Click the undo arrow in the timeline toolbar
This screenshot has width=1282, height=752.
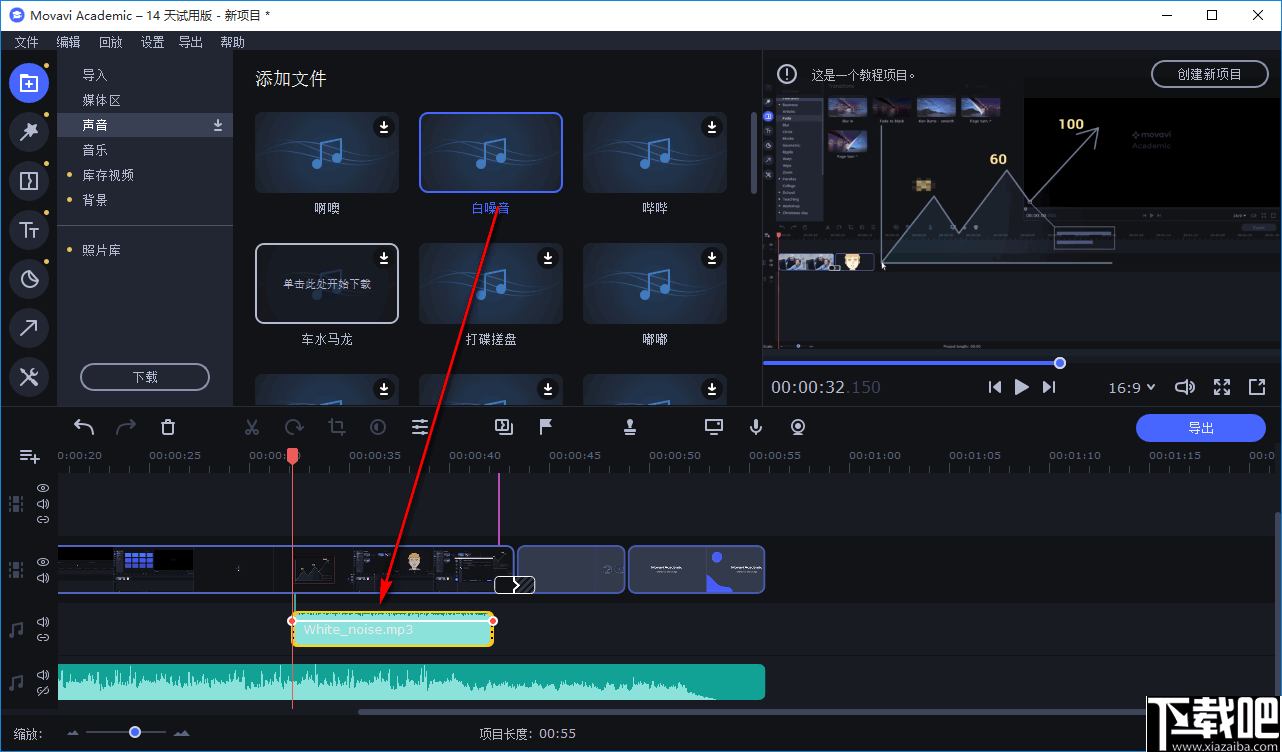83,426
